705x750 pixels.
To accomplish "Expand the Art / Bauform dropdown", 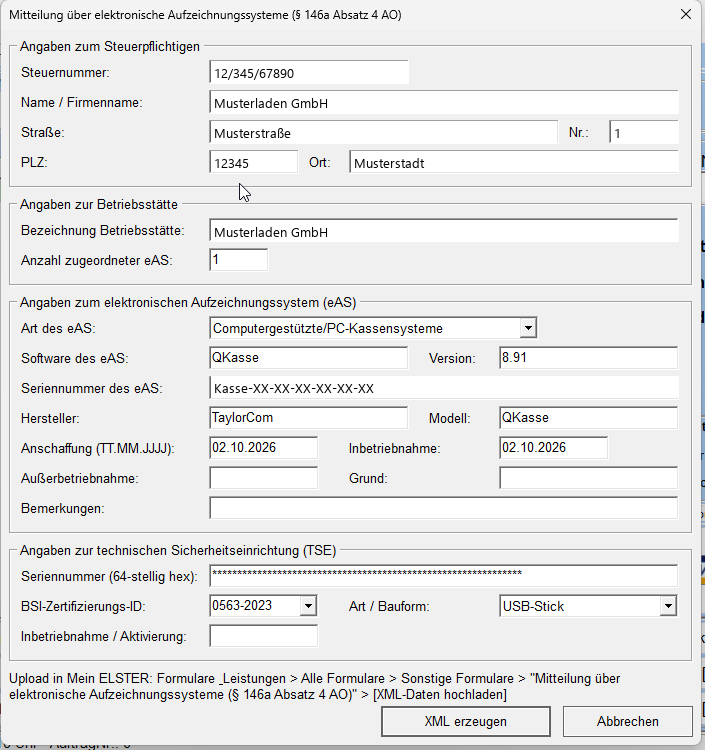I will point(668,606).
